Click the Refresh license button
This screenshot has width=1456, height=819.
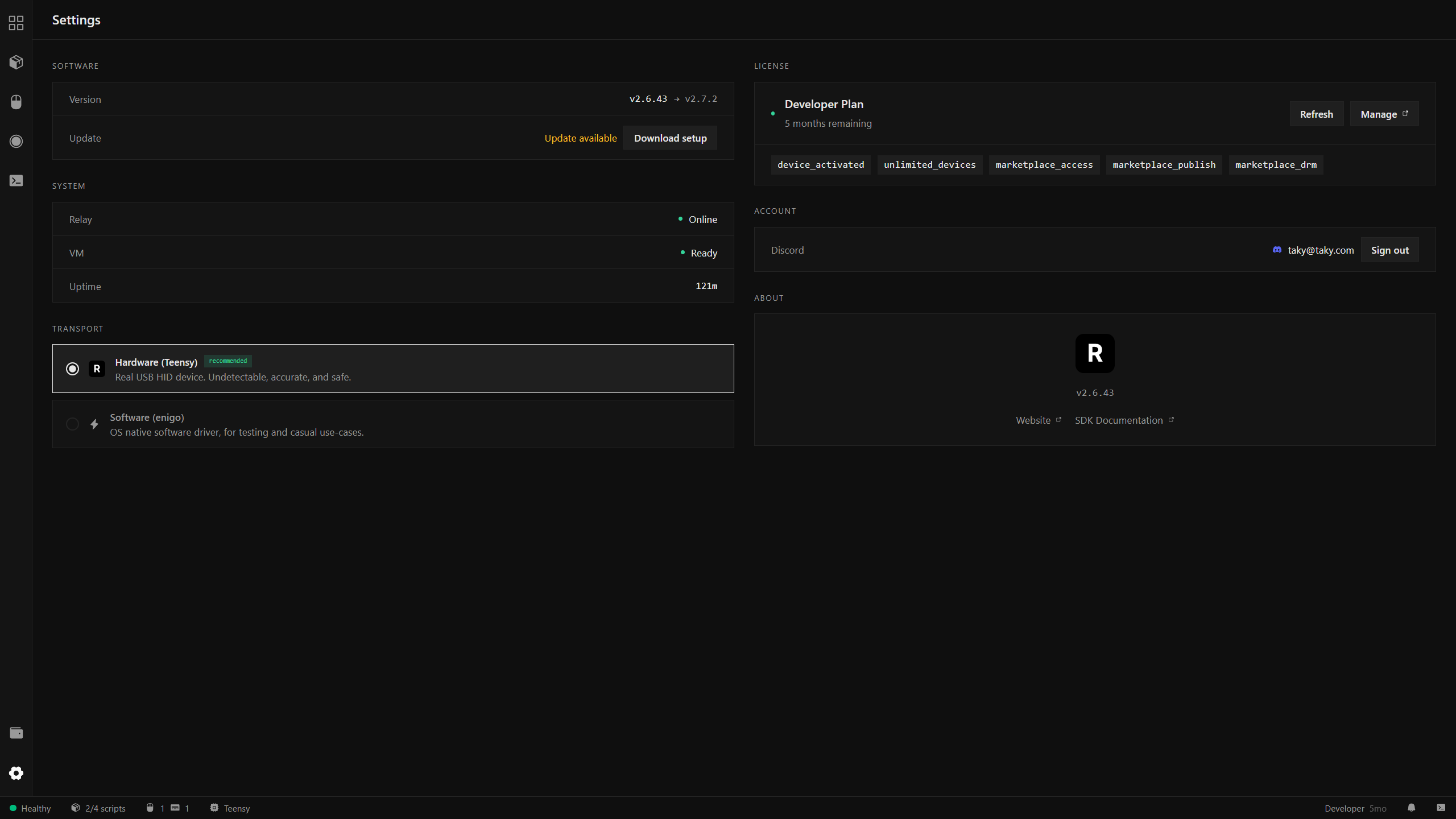1316,114
